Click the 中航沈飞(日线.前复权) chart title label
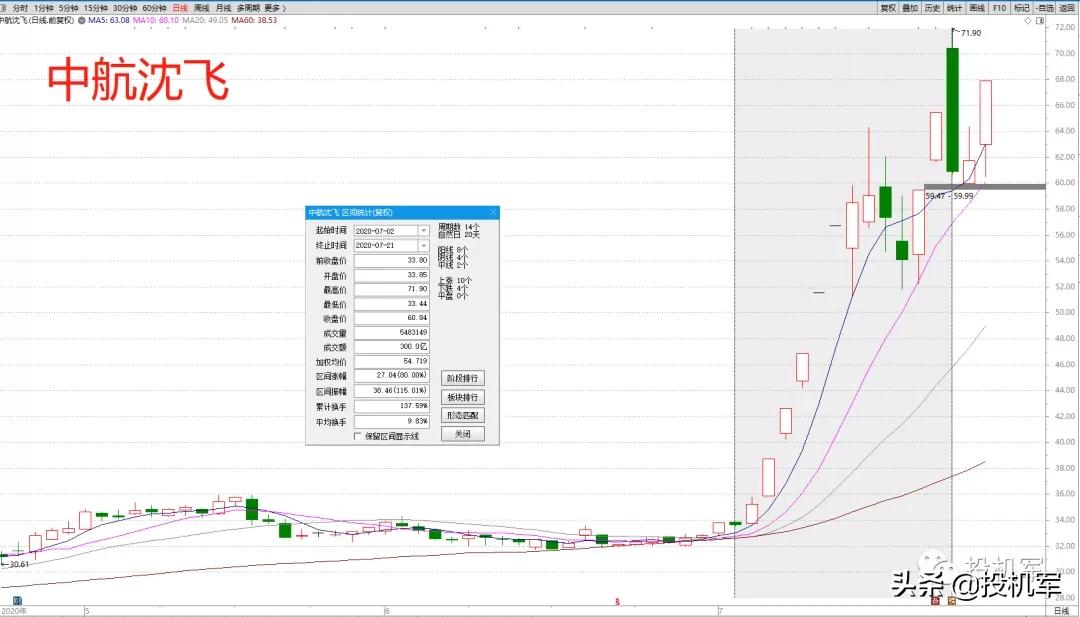1080x617 pixels. point(37,21)
